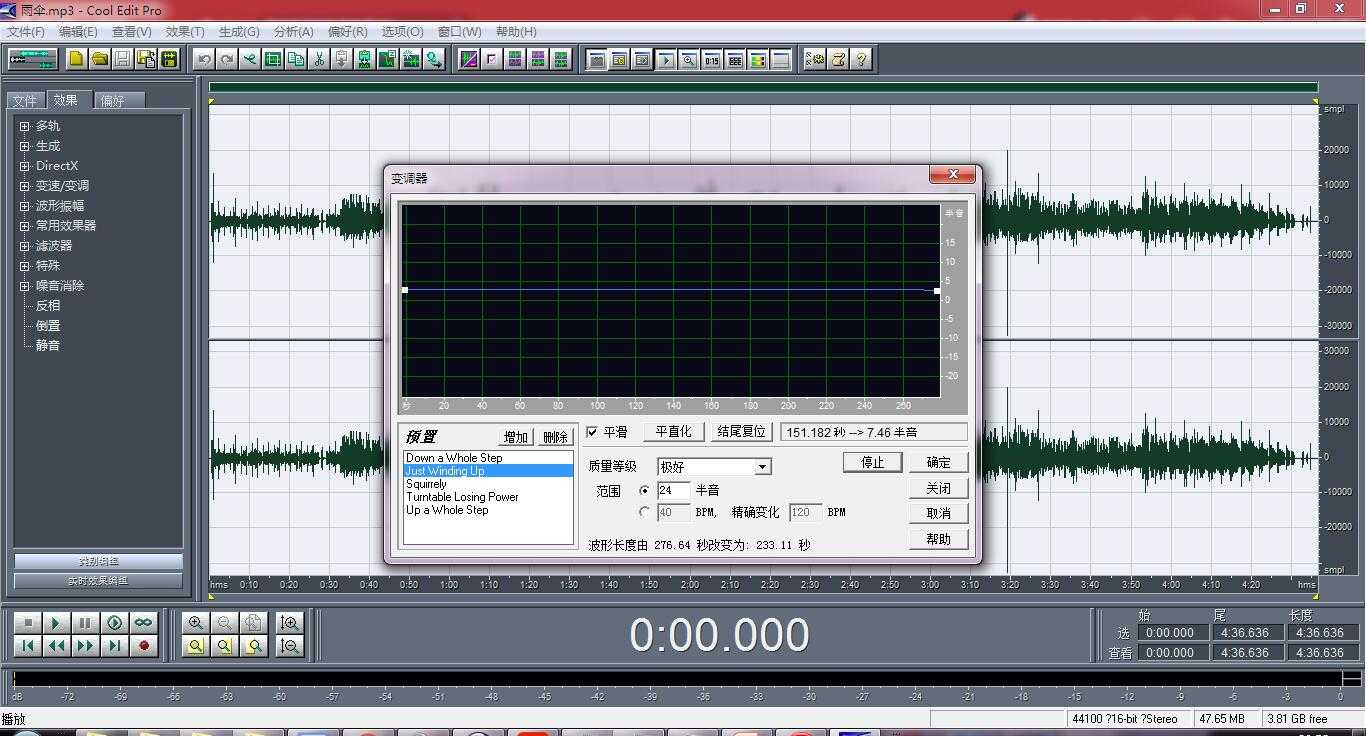Click the Zoom to Selection yellow magnifier

coord(196,646)
